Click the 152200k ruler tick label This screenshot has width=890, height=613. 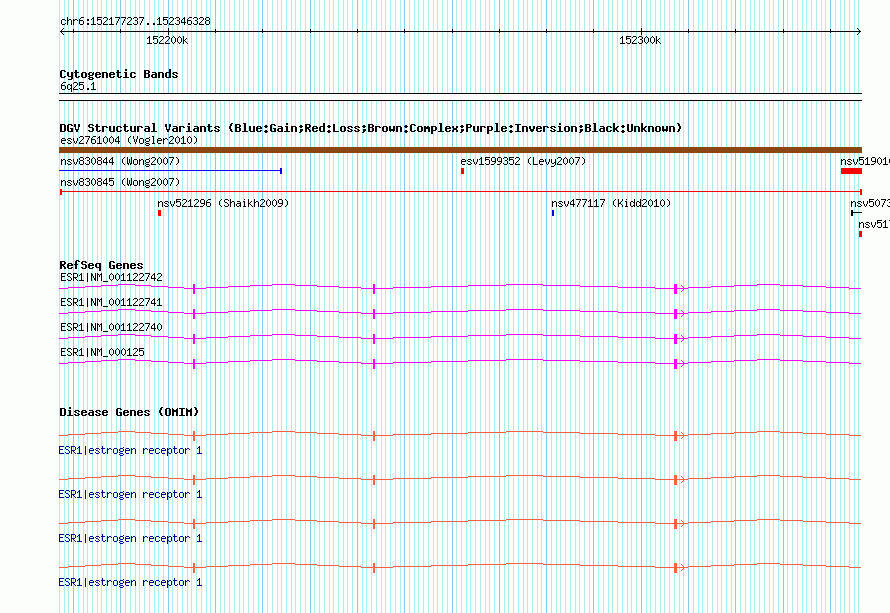click(x=167, y=40)
